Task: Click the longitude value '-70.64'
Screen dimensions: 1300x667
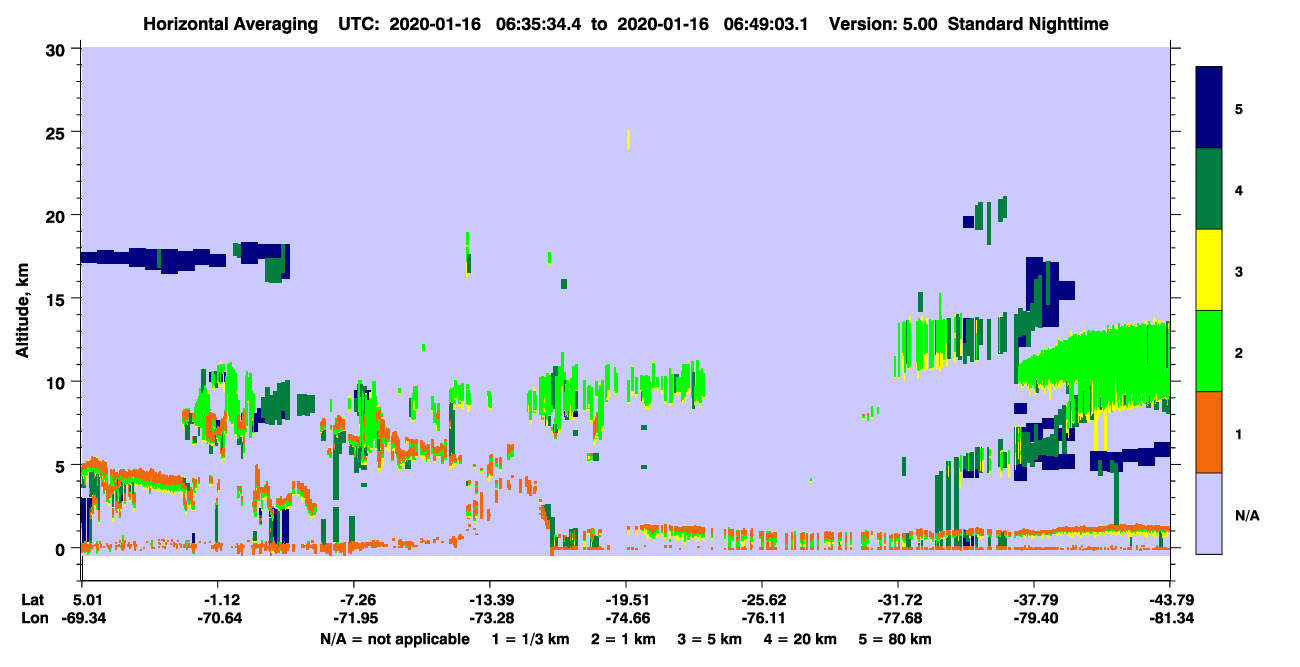Action: click(219, 618)
